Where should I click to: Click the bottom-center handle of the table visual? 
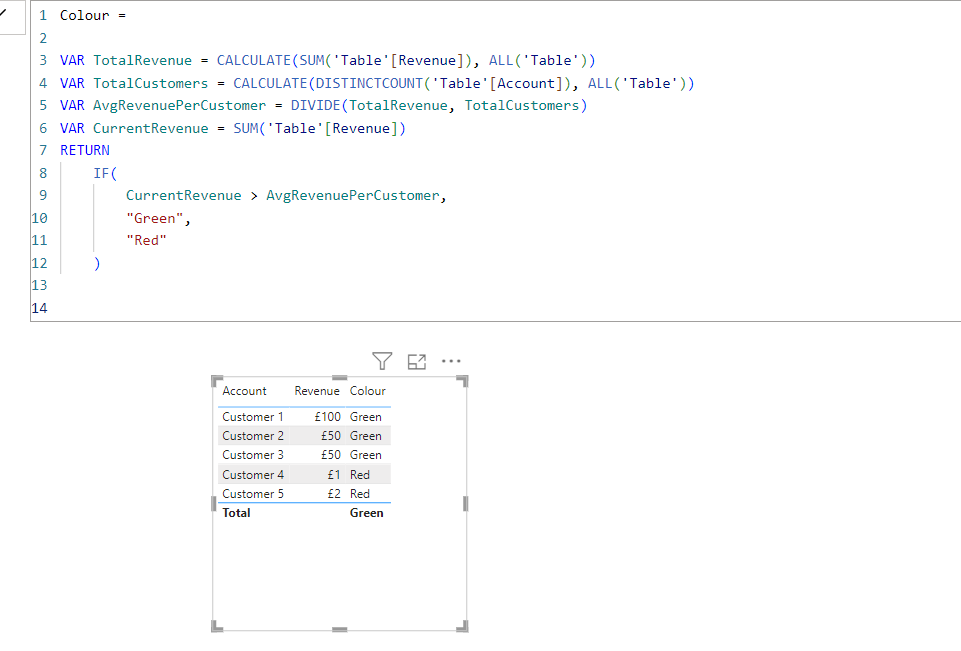click(x=340, y=630)
